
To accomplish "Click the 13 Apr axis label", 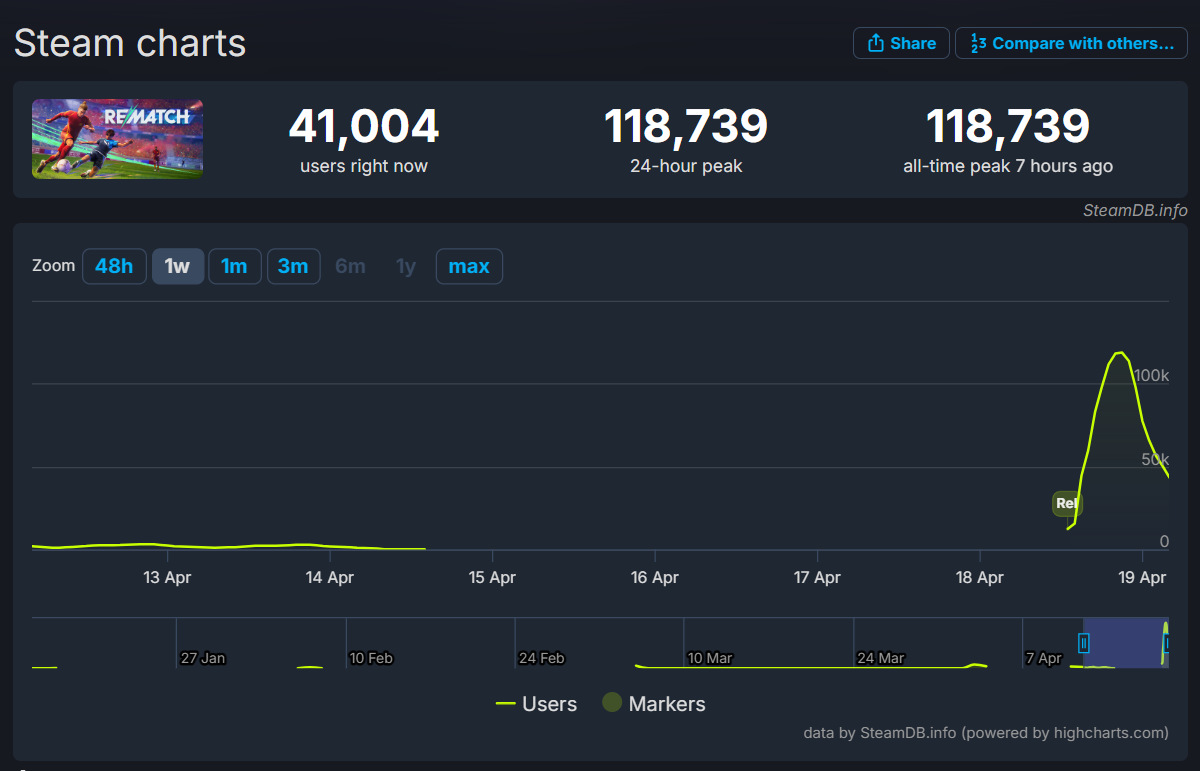I will pyautogui.click(x=167, y=577).
